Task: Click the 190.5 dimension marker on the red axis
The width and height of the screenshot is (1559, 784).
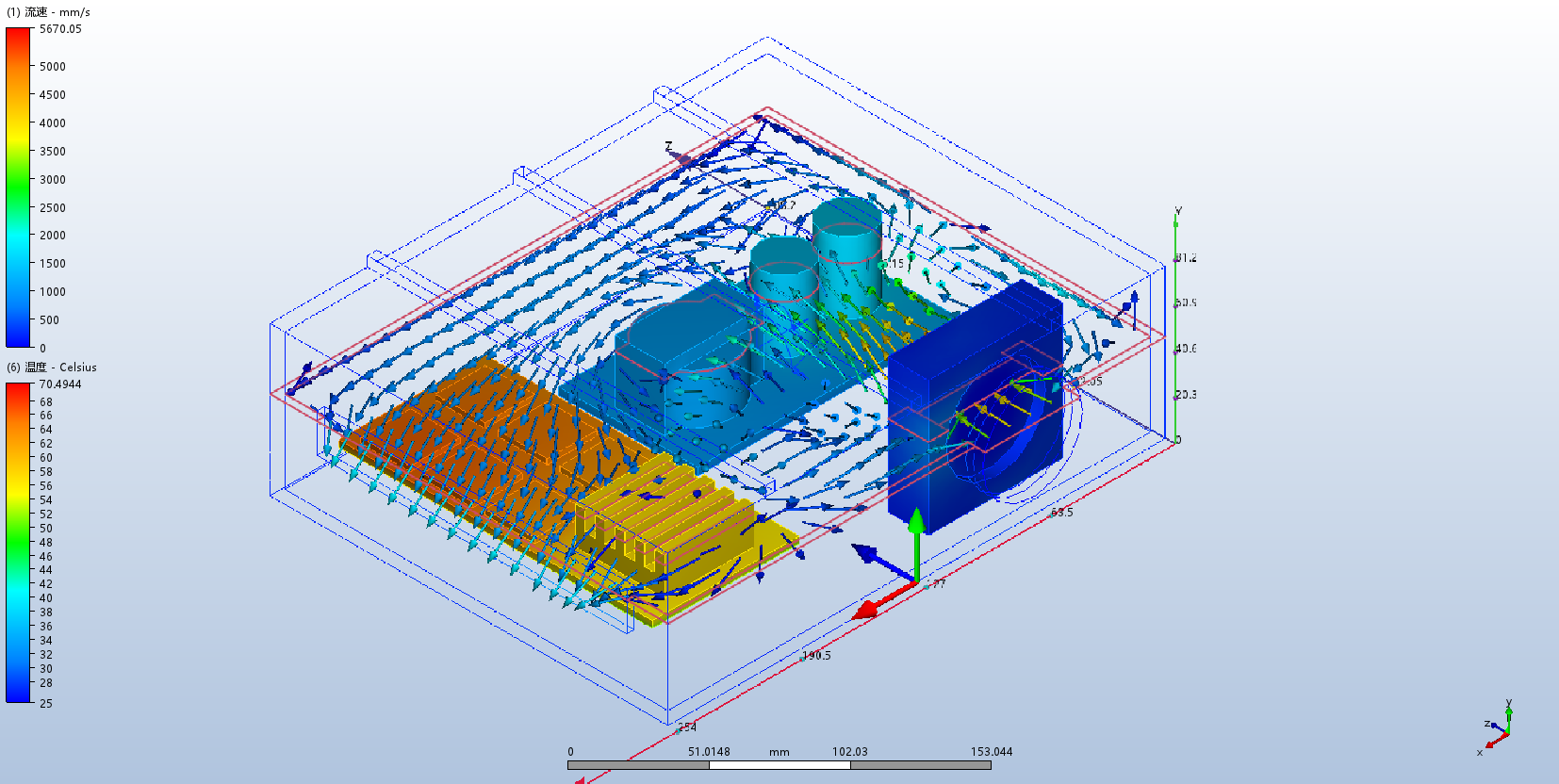Action: click(x=817, y=655)
